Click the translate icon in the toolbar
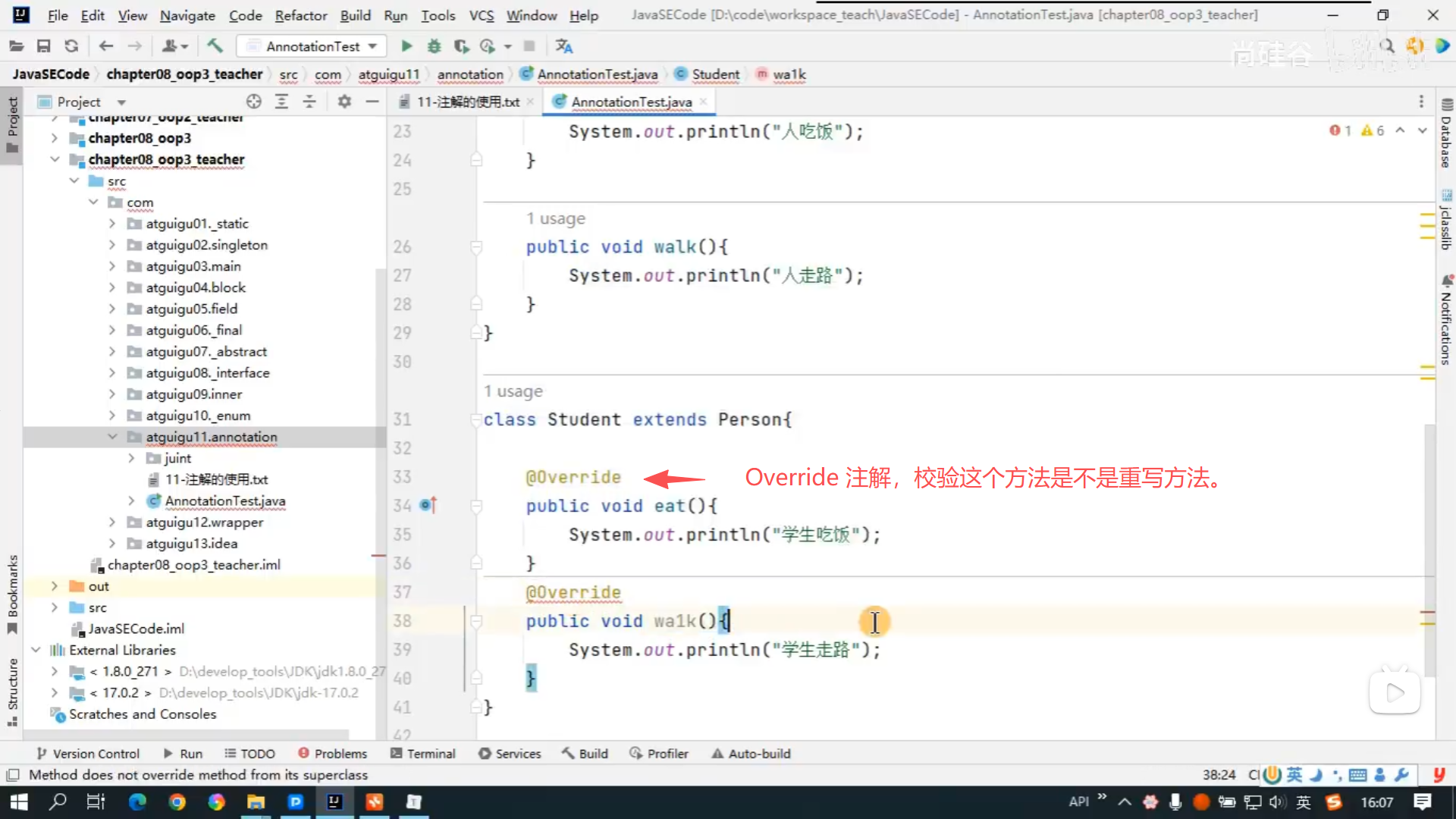Image resolution: width=1456 pixels, height=819 pixels. coord(563,46)
